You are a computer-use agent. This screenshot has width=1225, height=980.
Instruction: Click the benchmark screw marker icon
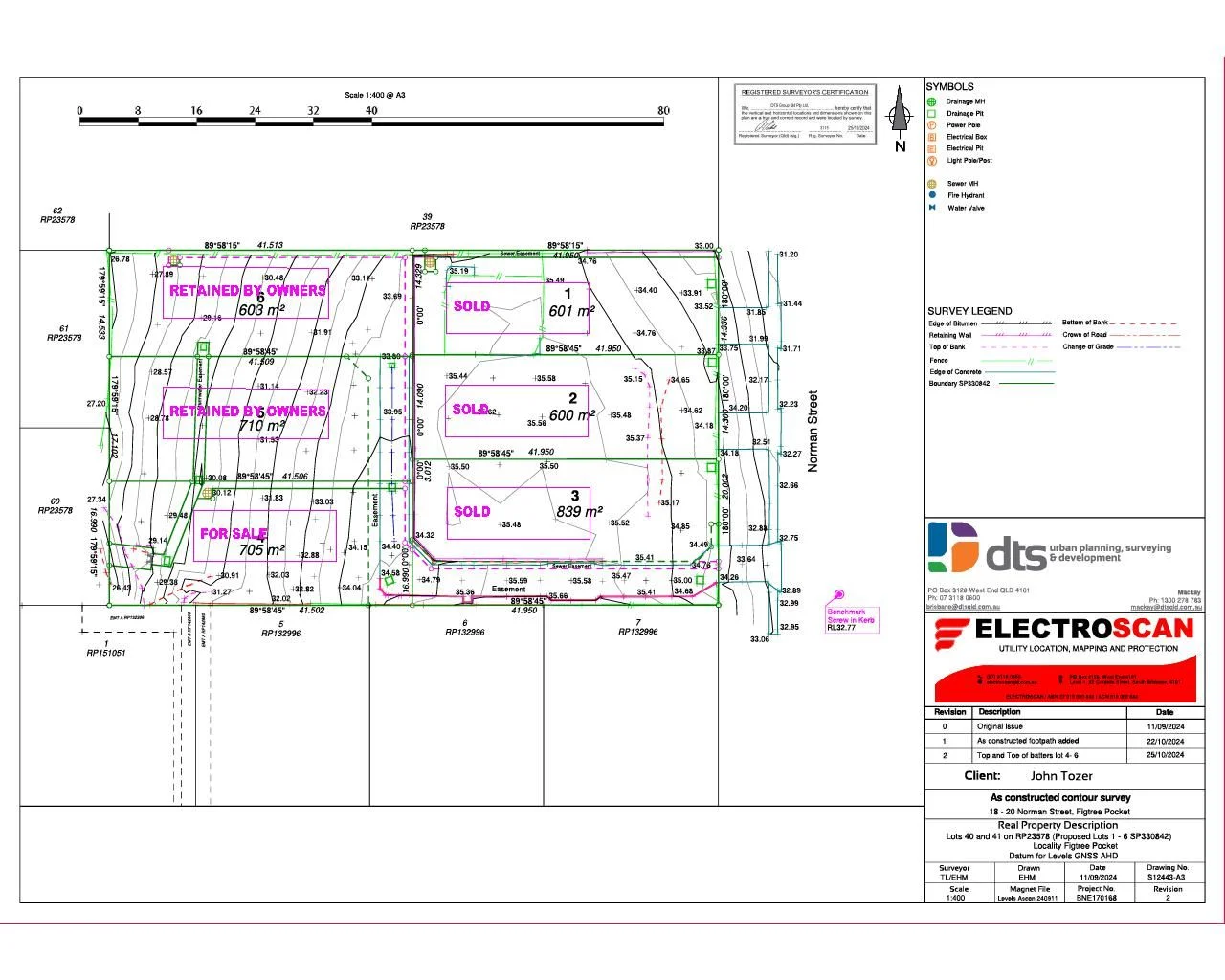tap(839, 595)
